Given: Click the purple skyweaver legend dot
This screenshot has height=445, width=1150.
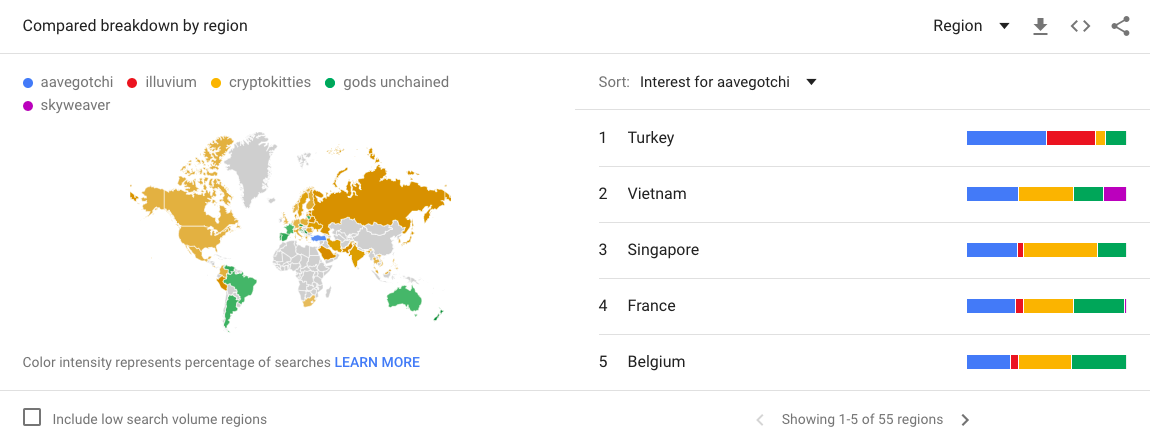Looking at the screenshot, I should pyautogui.click(x=28, y=105).
